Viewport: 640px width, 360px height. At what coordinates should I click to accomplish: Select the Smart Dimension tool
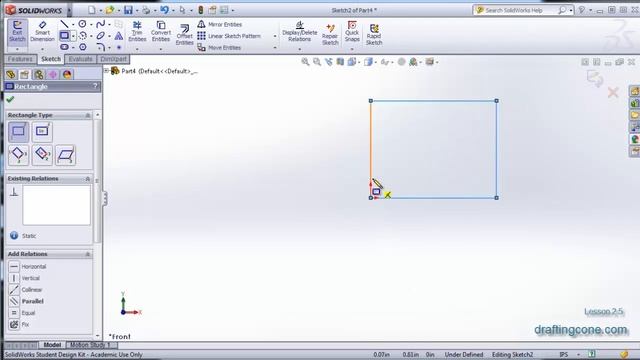point(42,31)
